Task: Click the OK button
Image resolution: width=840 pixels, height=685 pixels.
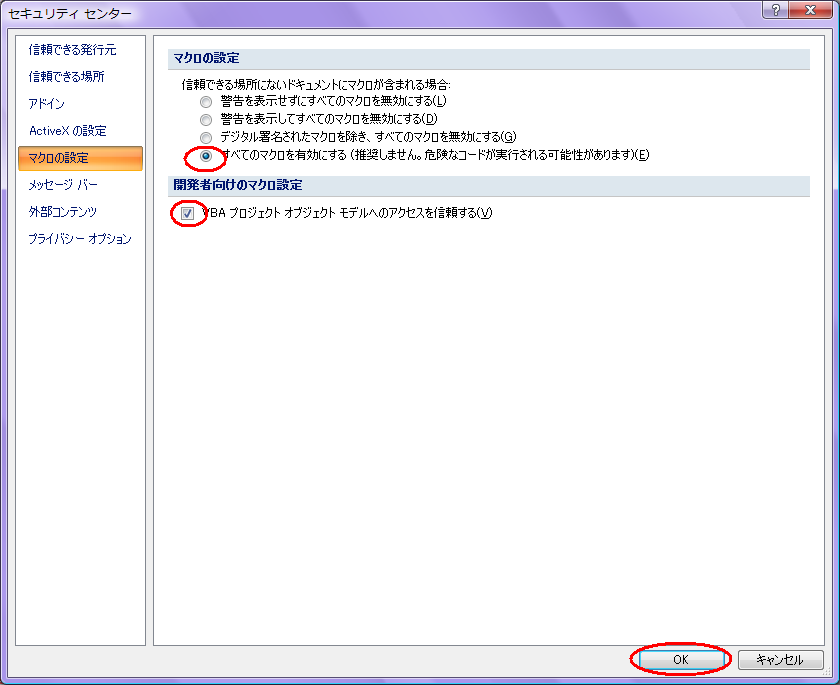Action: click(x=680, y=659)
